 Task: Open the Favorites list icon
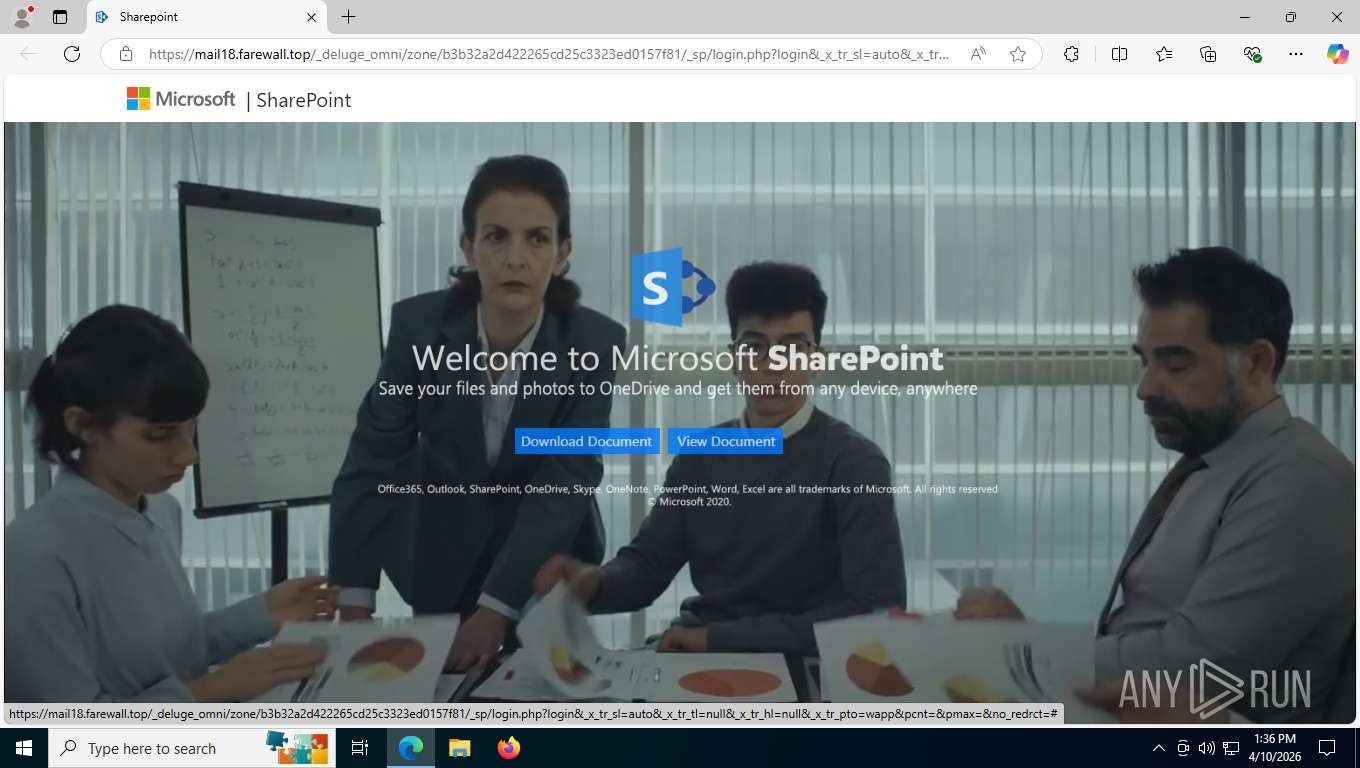tap(1164, 54)
